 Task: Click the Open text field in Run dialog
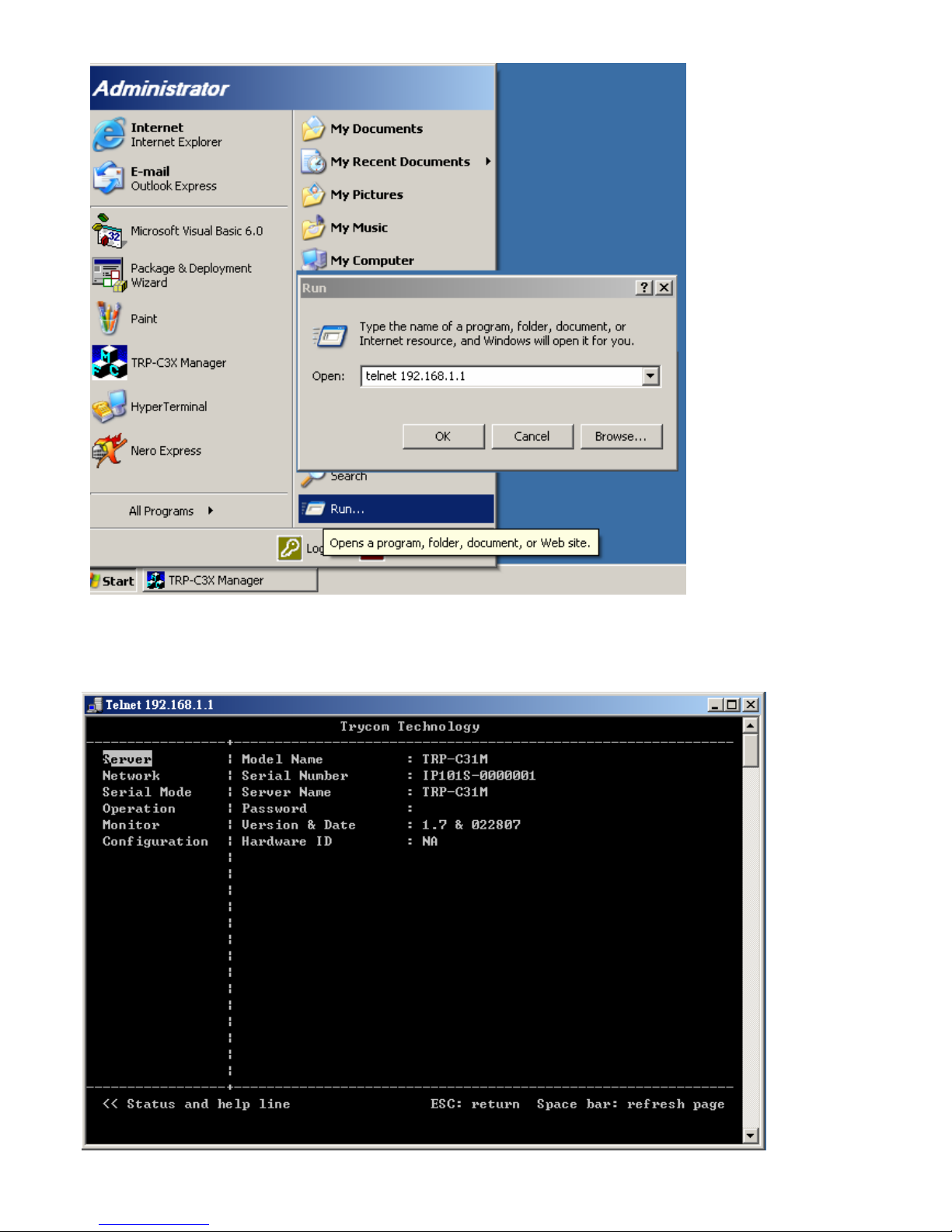point(502,376)
